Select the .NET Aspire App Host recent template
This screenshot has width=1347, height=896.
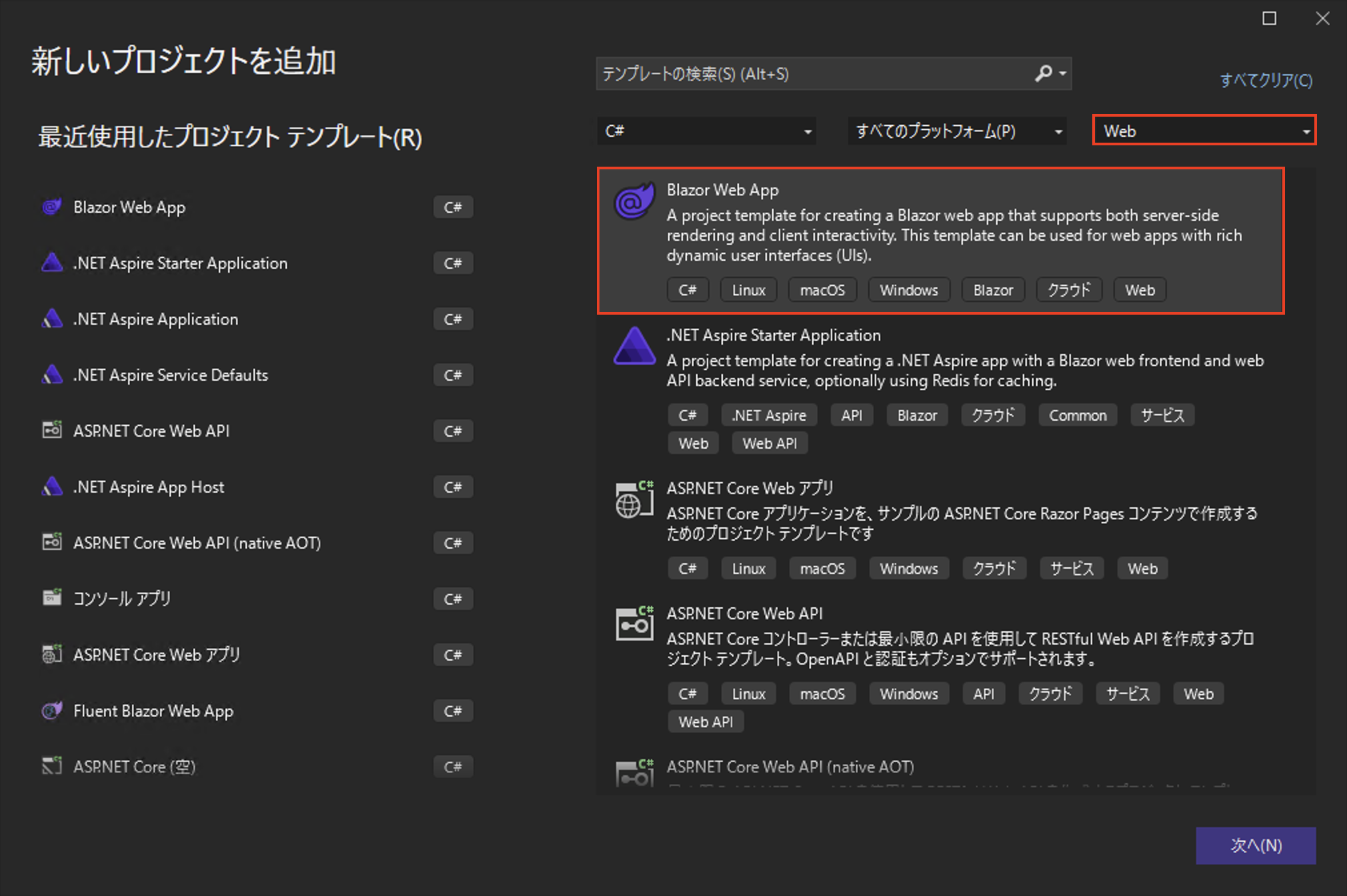[149, 487]
